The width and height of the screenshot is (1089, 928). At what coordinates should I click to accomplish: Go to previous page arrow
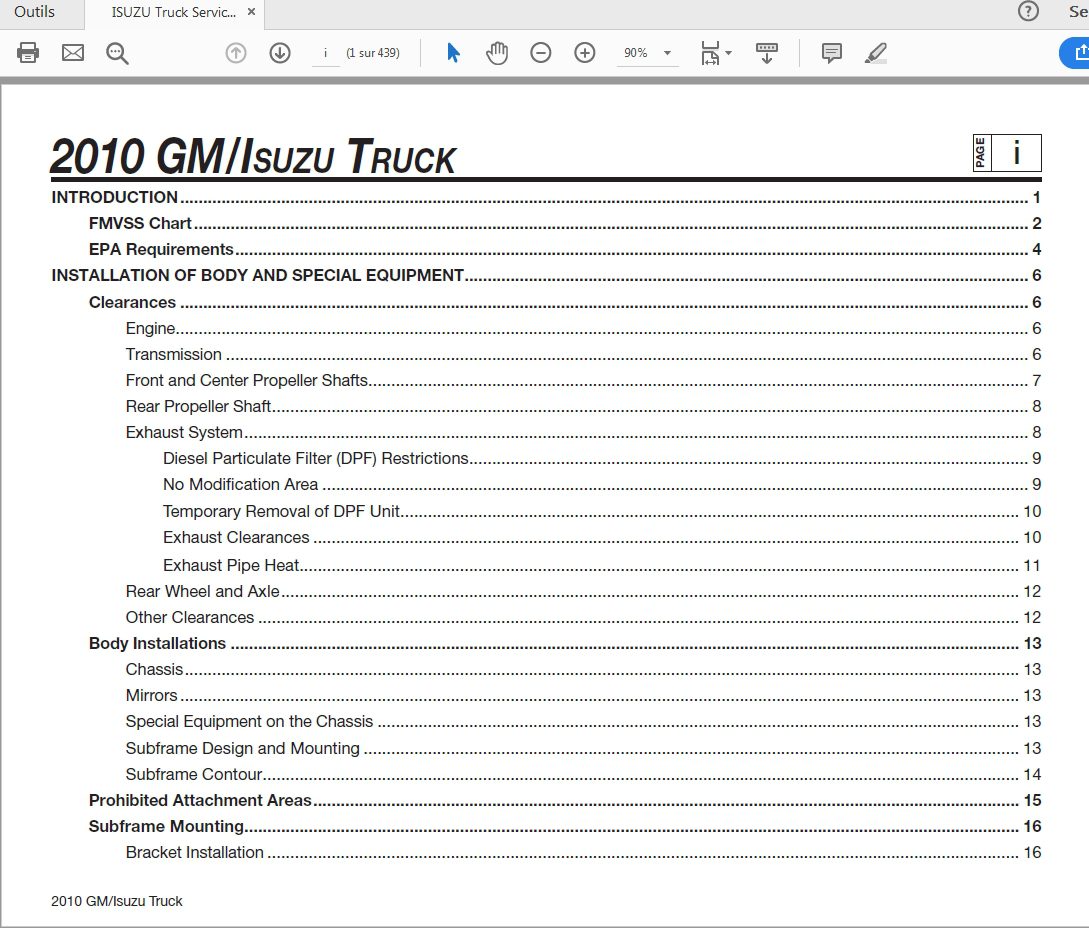[236, 53]
